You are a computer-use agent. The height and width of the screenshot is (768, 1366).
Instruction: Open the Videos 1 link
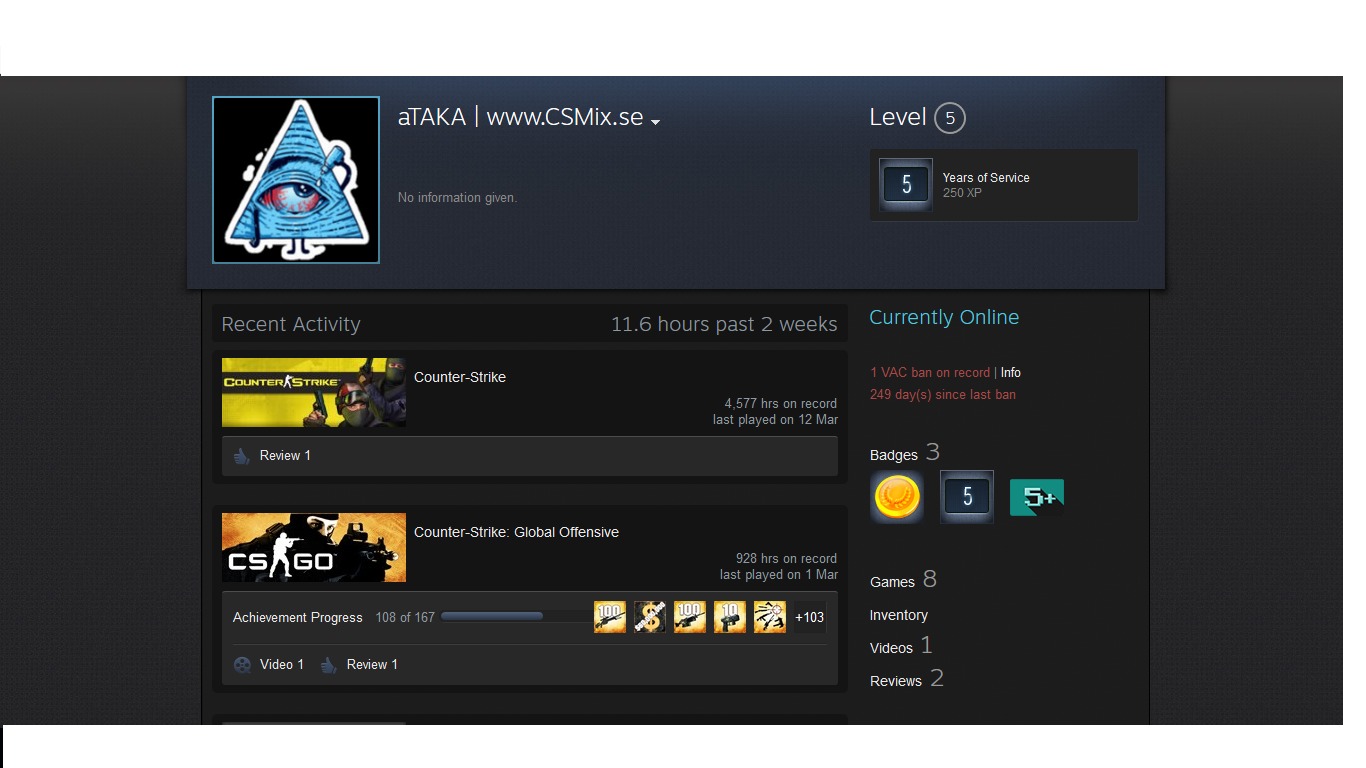click(x=901, y=646)
